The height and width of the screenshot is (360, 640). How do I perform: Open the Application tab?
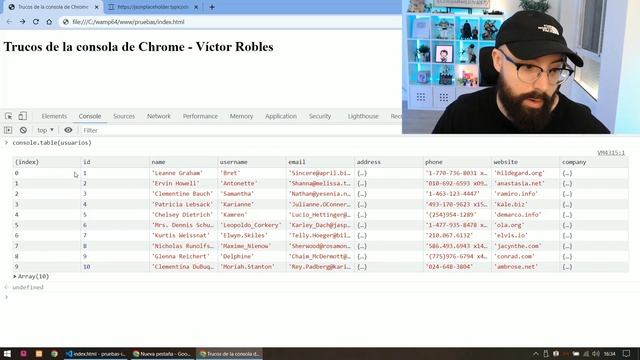tap(281, 116)
